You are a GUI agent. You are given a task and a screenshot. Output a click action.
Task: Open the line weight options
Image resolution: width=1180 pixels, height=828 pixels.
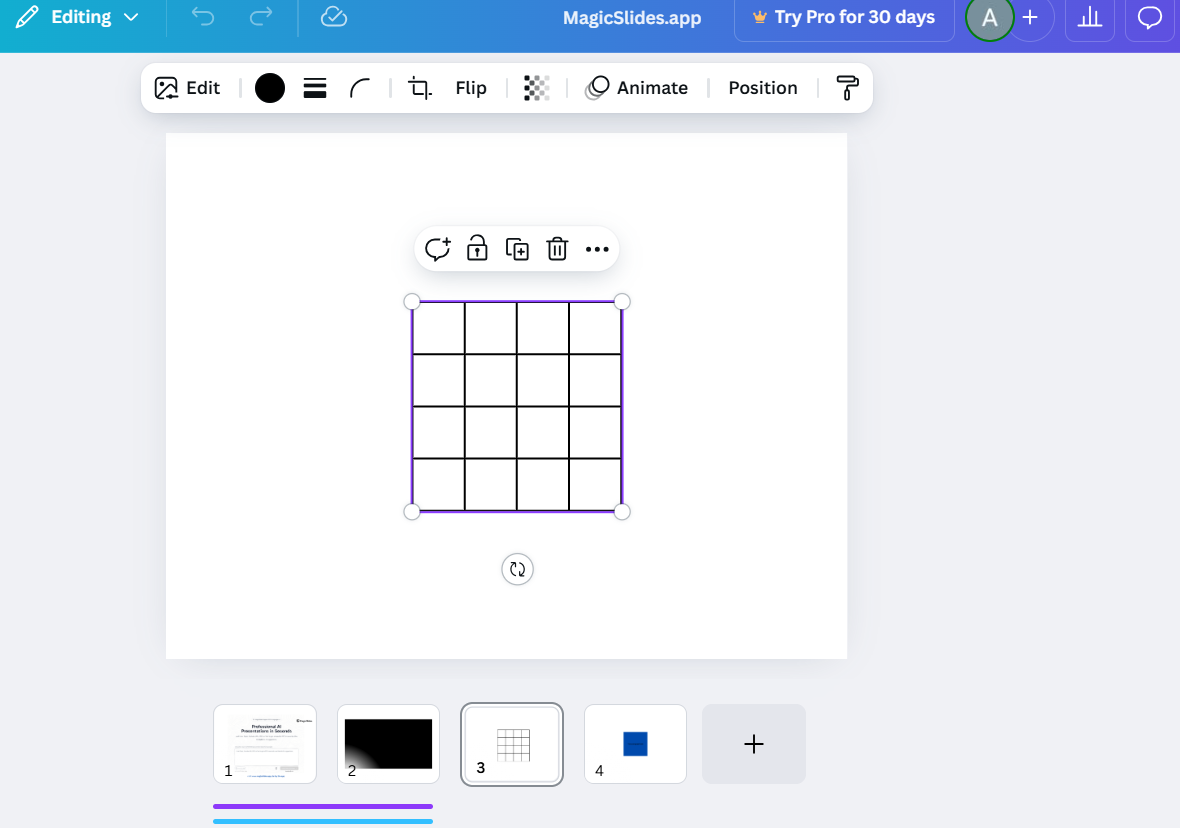point(315,88)
